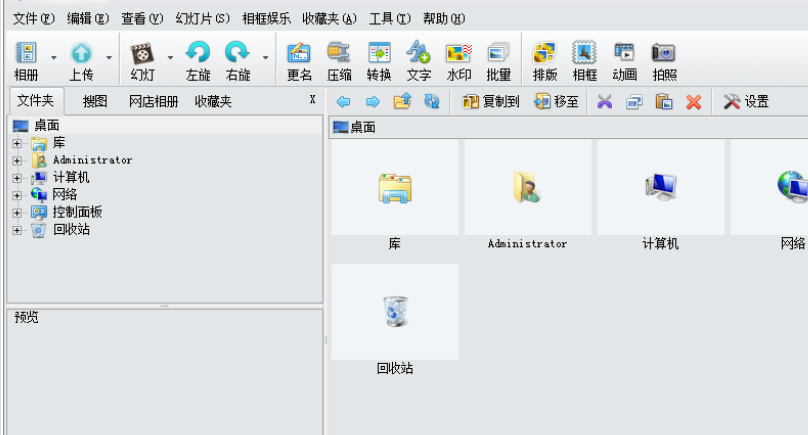This screenshot has width=808, height=435.
Task: Expand the 计算机 tree node
Action: [17, 178]
